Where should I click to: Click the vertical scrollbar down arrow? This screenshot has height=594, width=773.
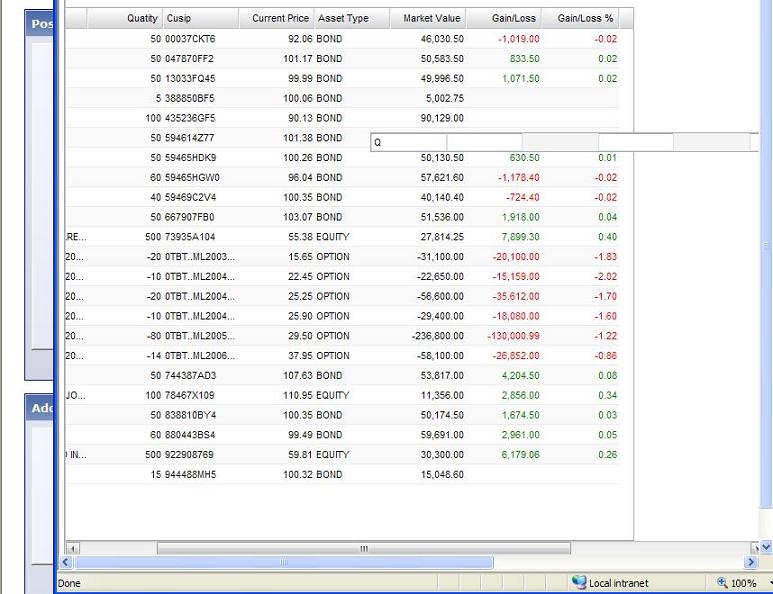point(766,547)
